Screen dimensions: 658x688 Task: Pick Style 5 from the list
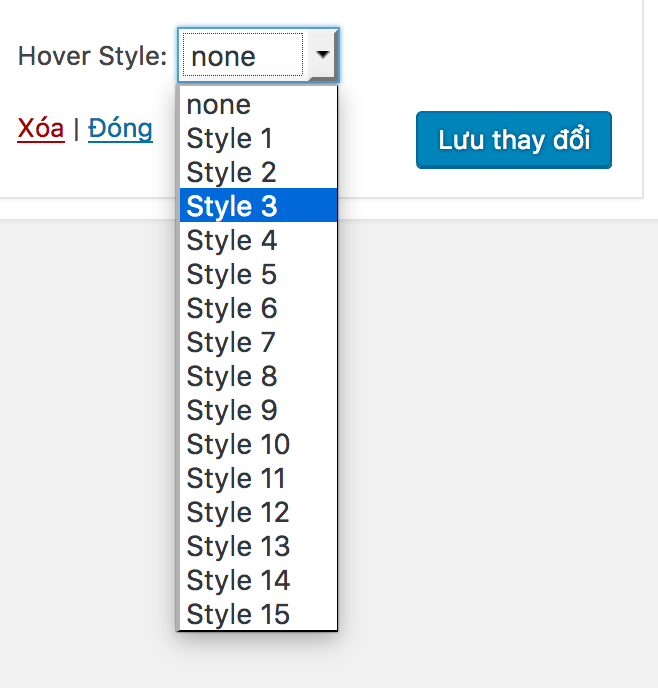(x=257, y=274)
